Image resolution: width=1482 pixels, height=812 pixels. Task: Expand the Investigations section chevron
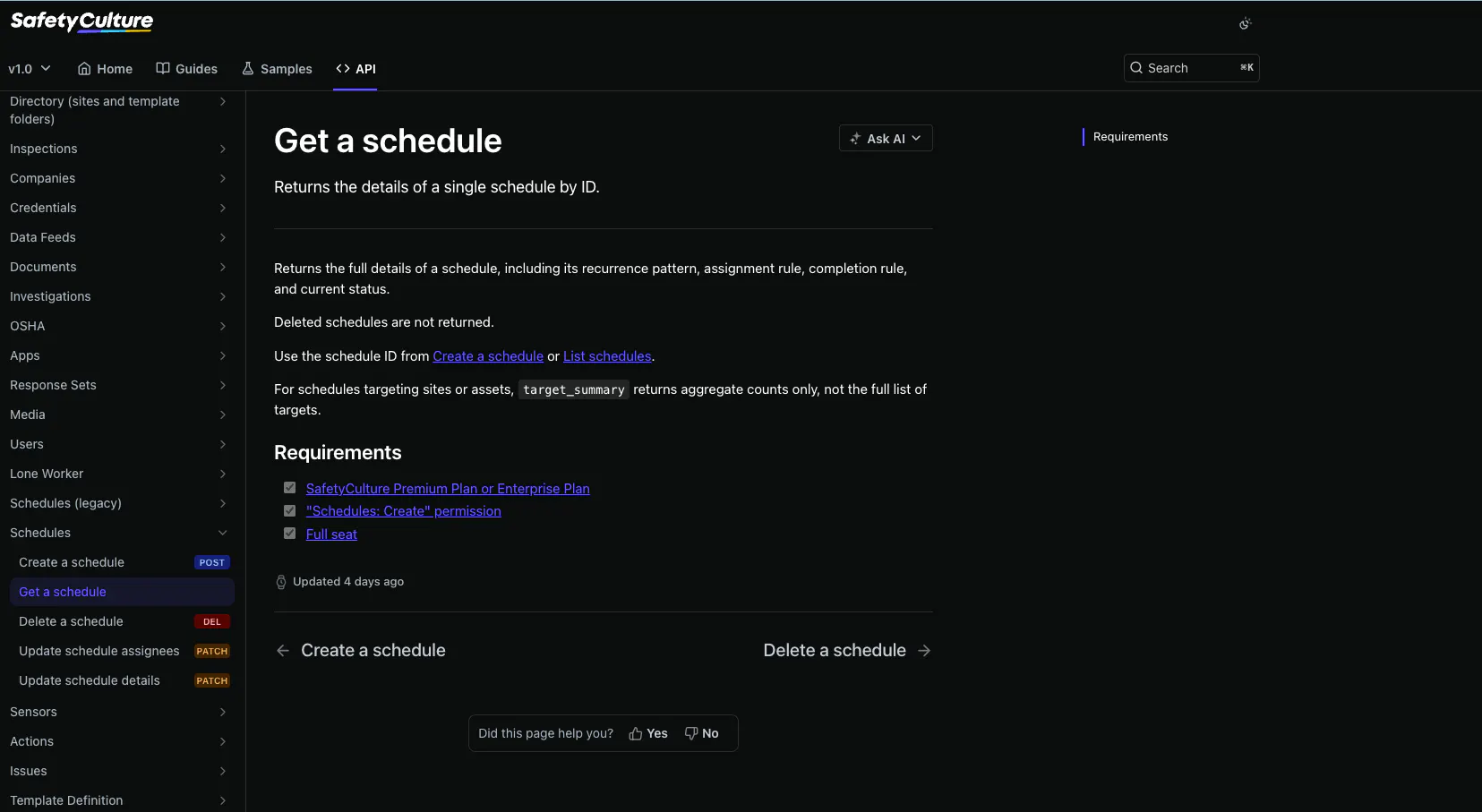223,296
